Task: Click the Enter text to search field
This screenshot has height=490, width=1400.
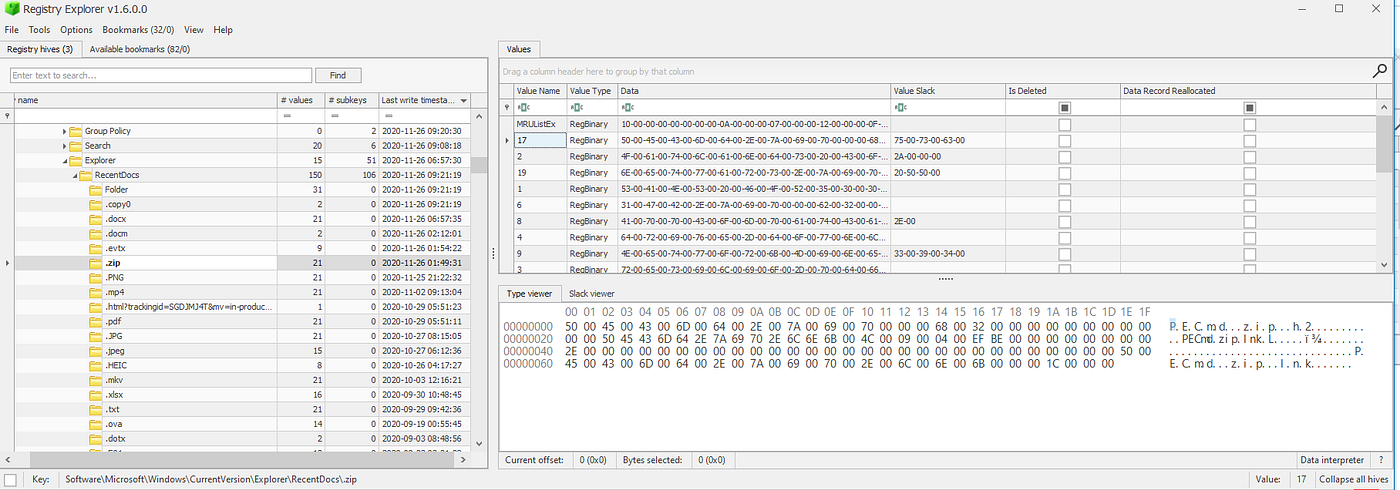Action: [161, 75]
